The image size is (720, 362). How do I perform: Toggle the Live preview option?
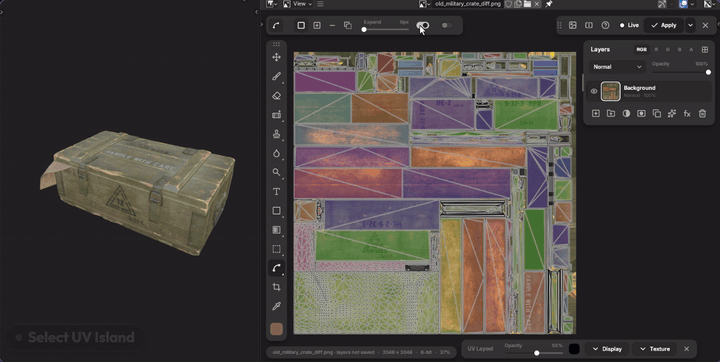tap(629, 25)
